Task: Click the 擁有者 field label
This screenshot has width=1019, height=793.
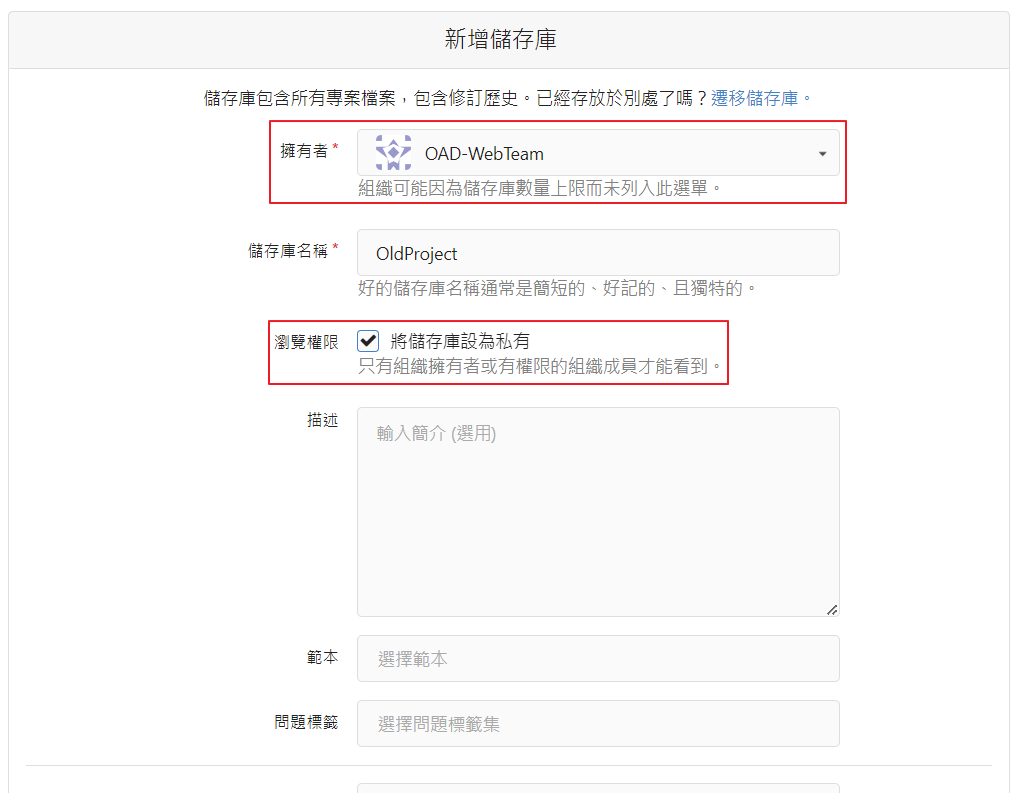Action: pyautogui.click(x=304, y=150)
